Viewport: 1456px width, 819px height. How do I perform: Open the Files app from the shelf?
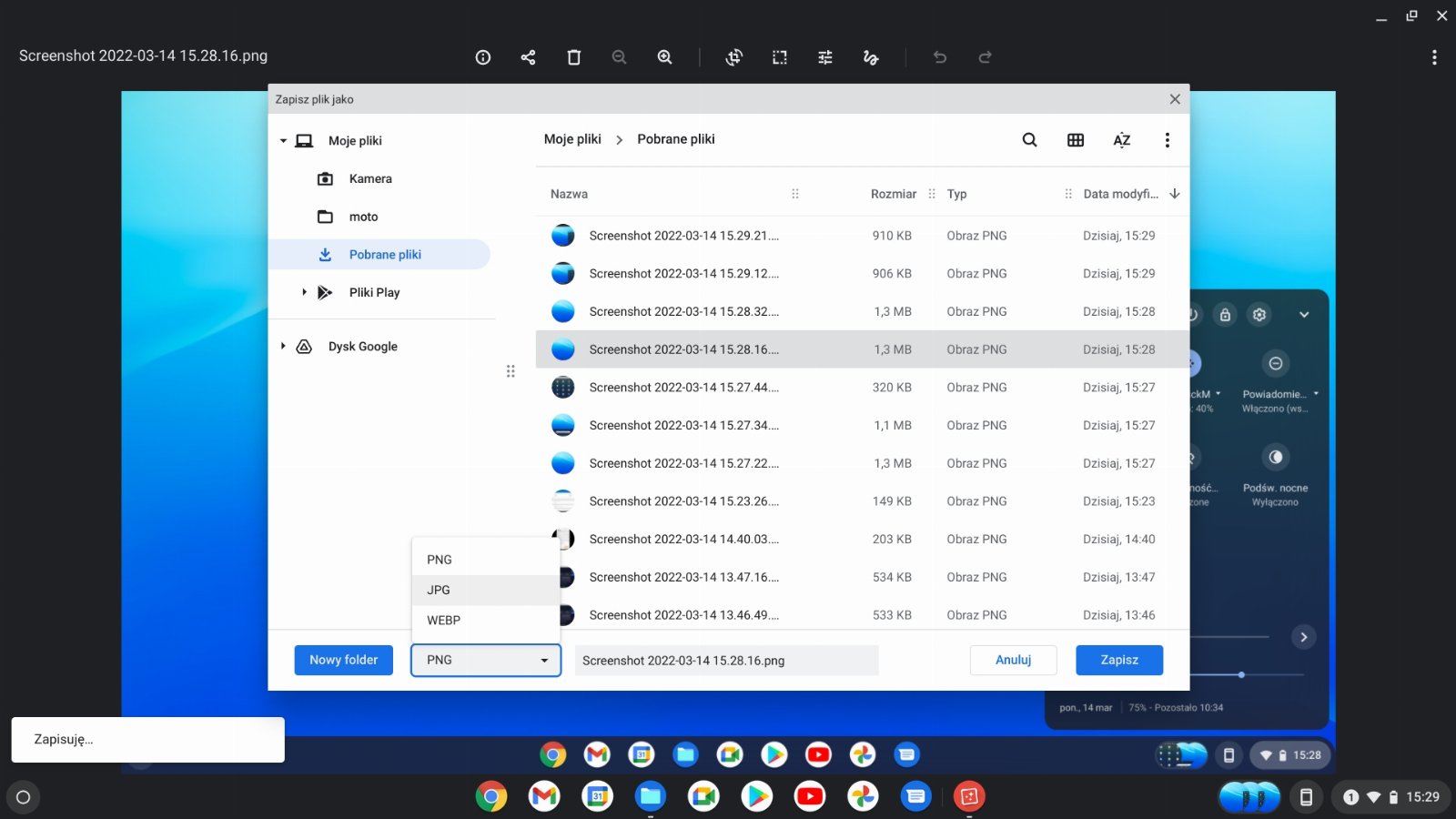(x=650, y=797)
